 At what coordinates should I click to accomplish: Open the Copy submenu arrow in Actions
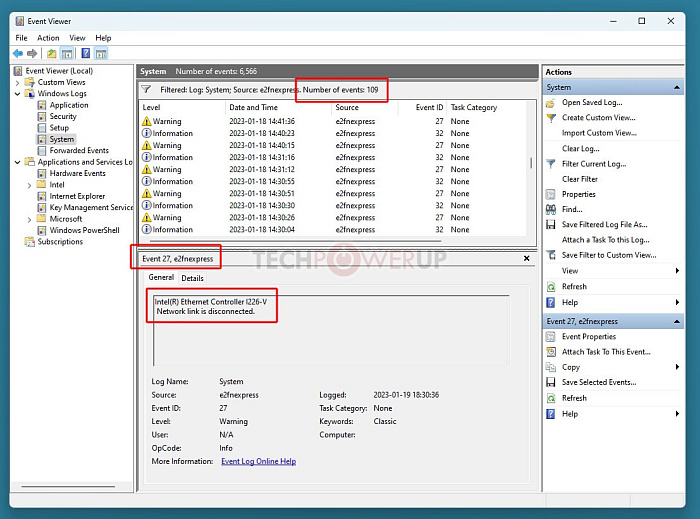point(677,367)
